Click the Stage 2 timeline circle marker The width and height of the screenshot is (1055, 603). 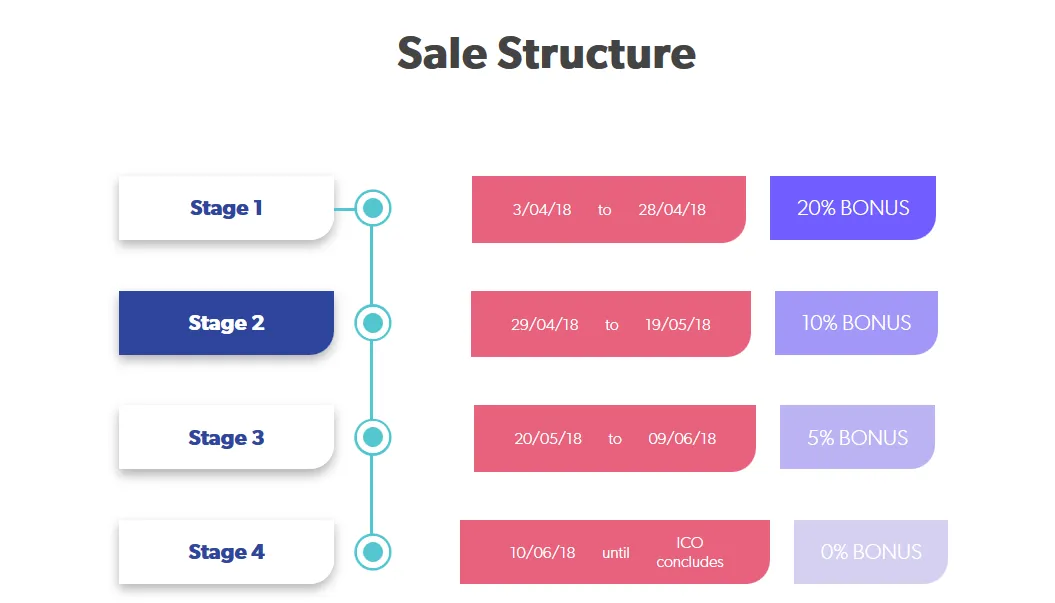[x=373, y=323]
